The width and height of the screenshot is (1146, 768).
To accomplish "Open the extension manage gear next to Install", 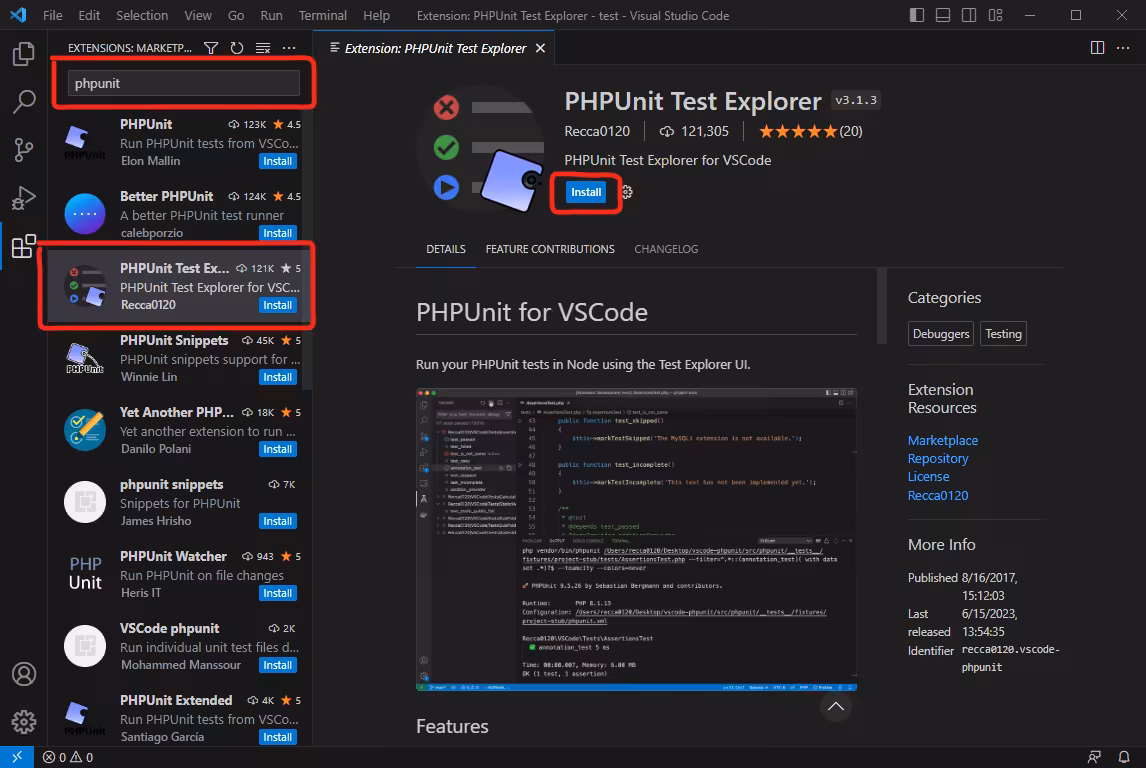I will click(627, 192).
